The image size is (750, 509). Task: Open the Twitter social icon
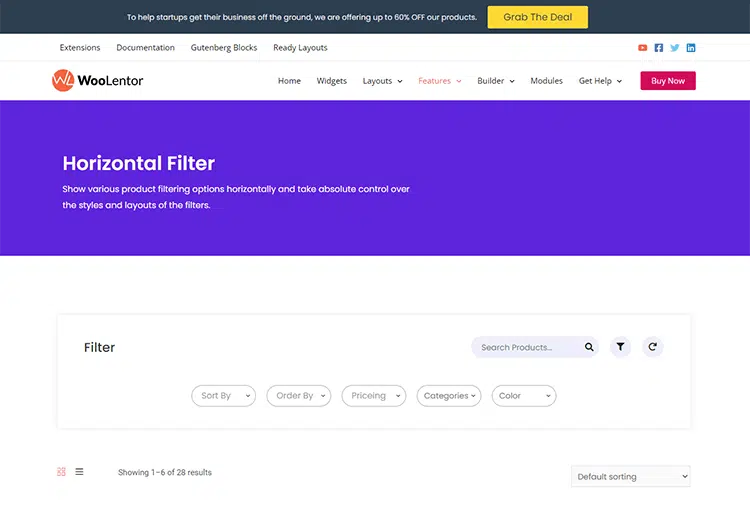tap(675, 48)
